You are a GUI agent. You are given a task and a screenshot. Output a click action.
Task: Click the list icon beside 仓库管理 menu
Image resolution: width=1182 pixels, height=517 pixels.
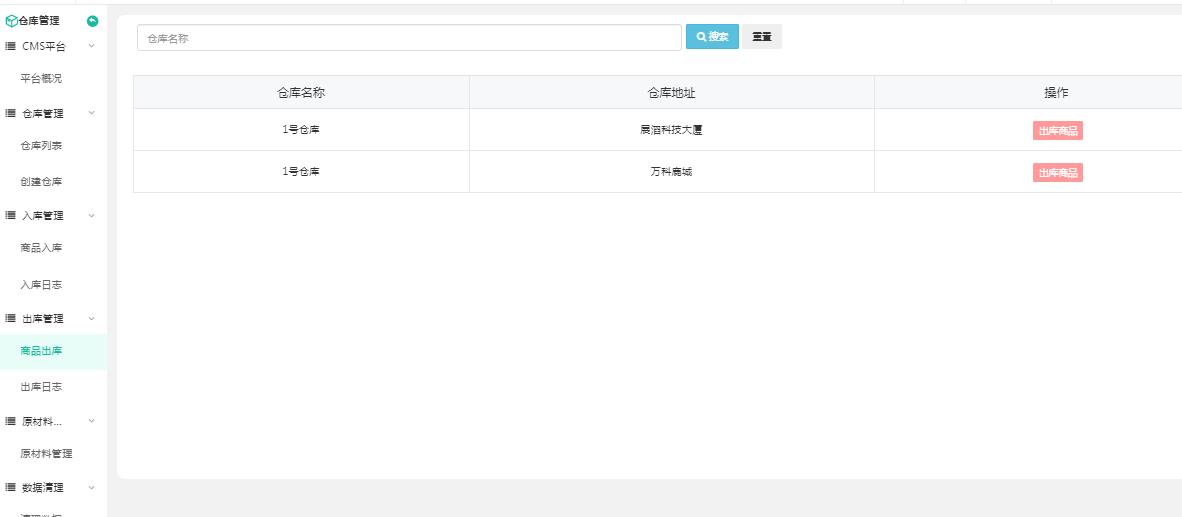[11, 113]
